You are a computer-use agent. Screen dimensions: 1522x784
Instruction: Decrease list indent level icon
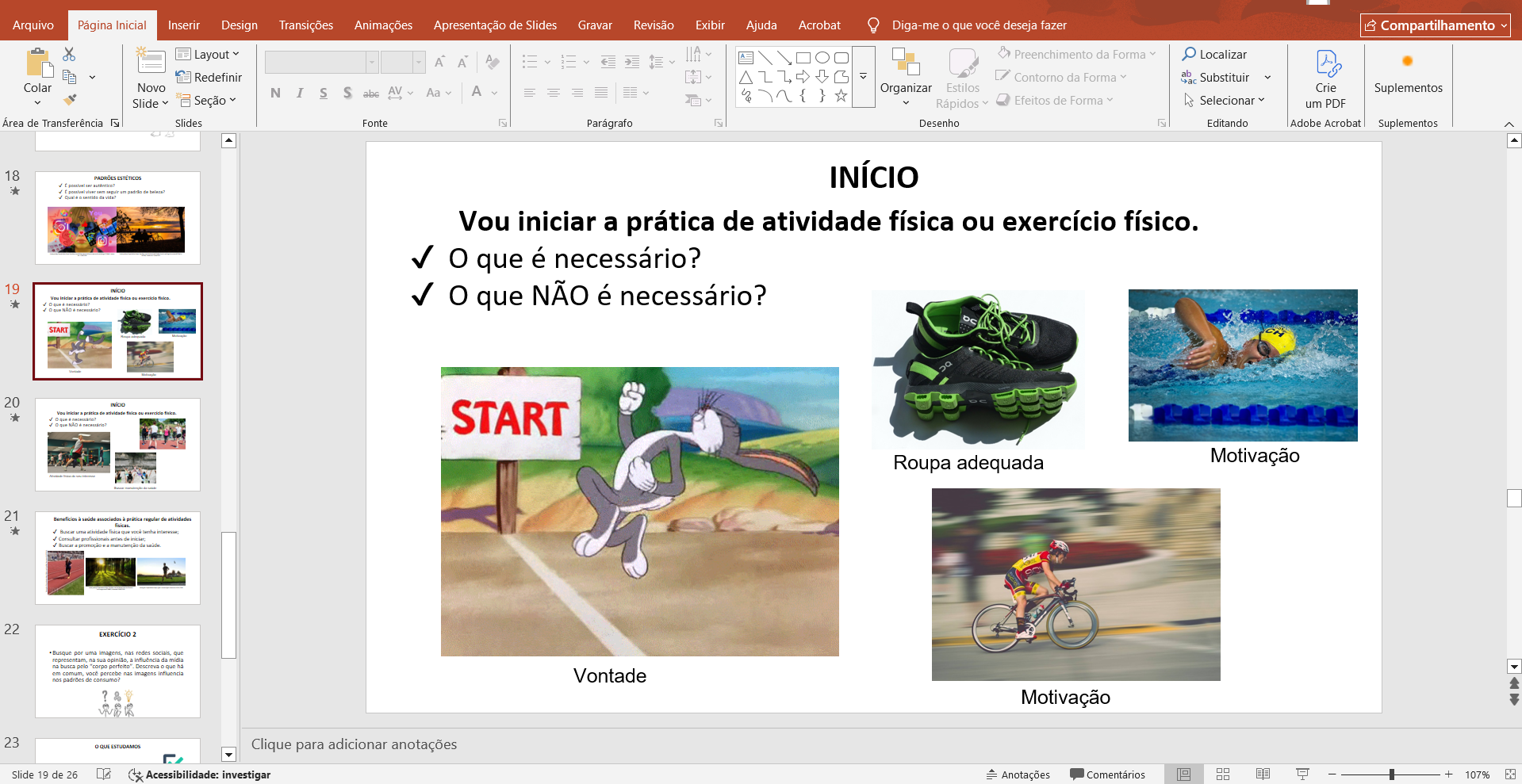pyautogui.click(x=608, y=62)
